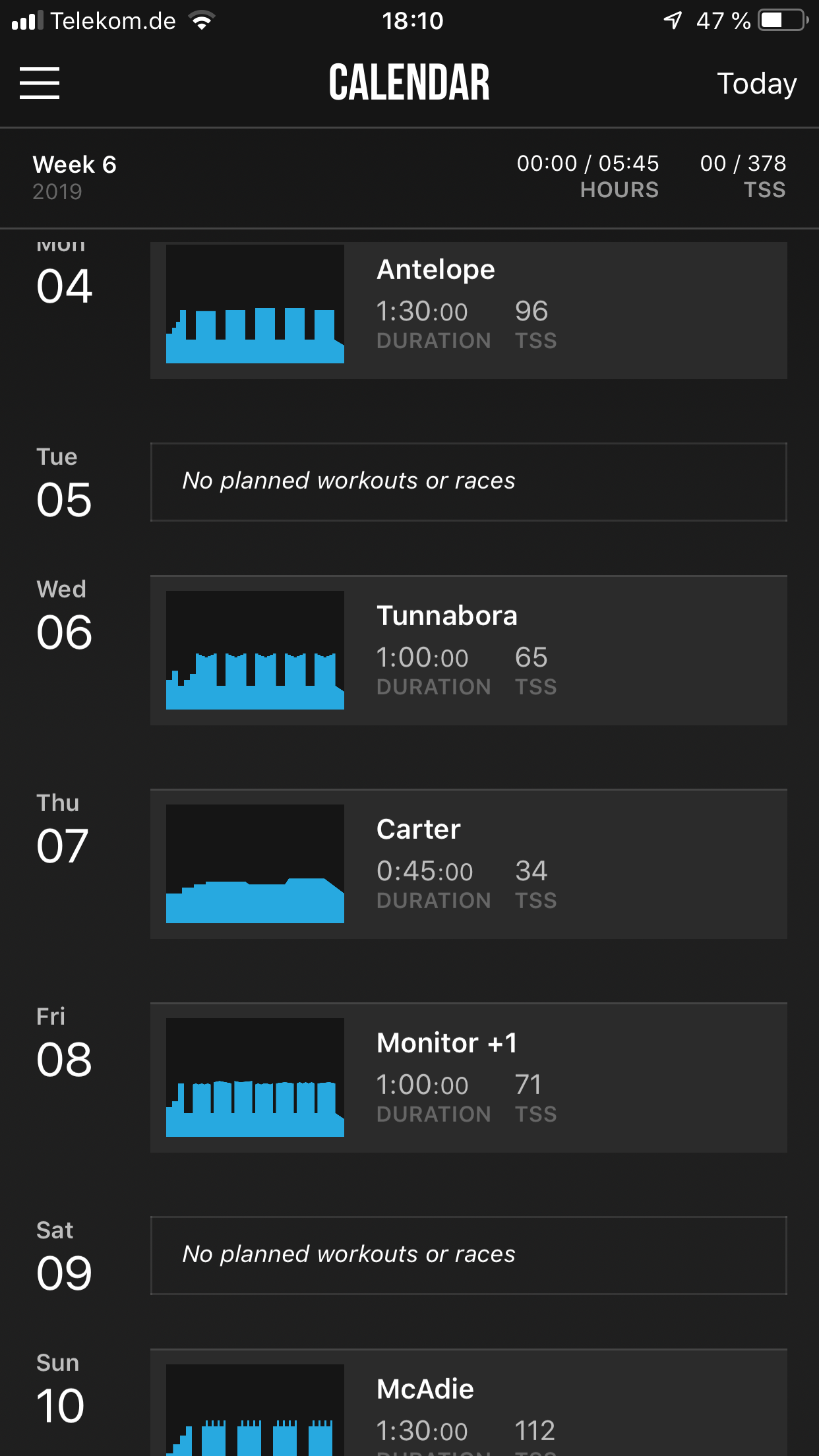Select the Tunnabora workout title
The image size is (819, 1456).
tap(446, 616)
